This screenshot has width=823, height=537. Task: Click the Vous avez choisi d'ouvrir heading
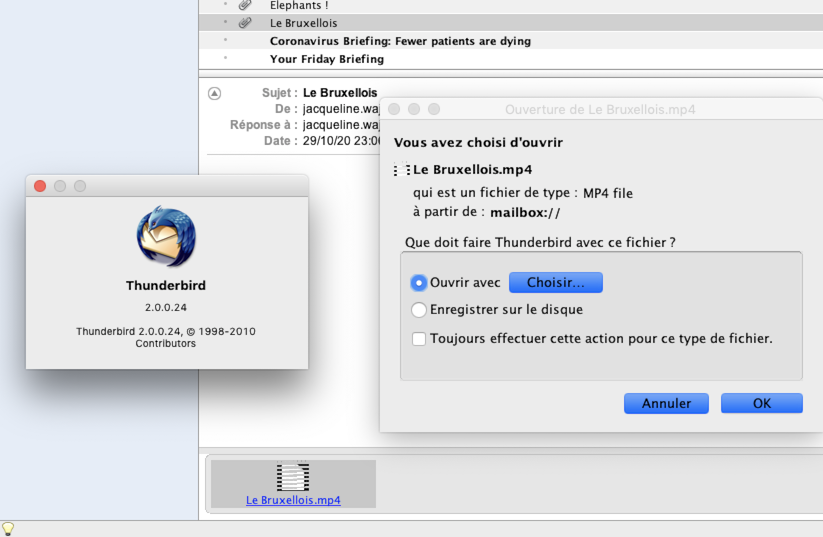pyautogui.click(x=478, y=142)
